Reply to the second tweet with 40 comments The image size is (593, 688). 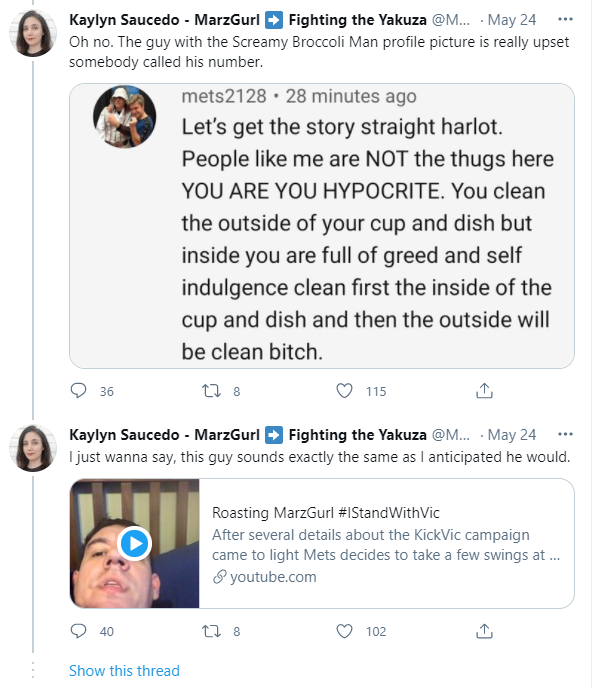pos(79,631)
